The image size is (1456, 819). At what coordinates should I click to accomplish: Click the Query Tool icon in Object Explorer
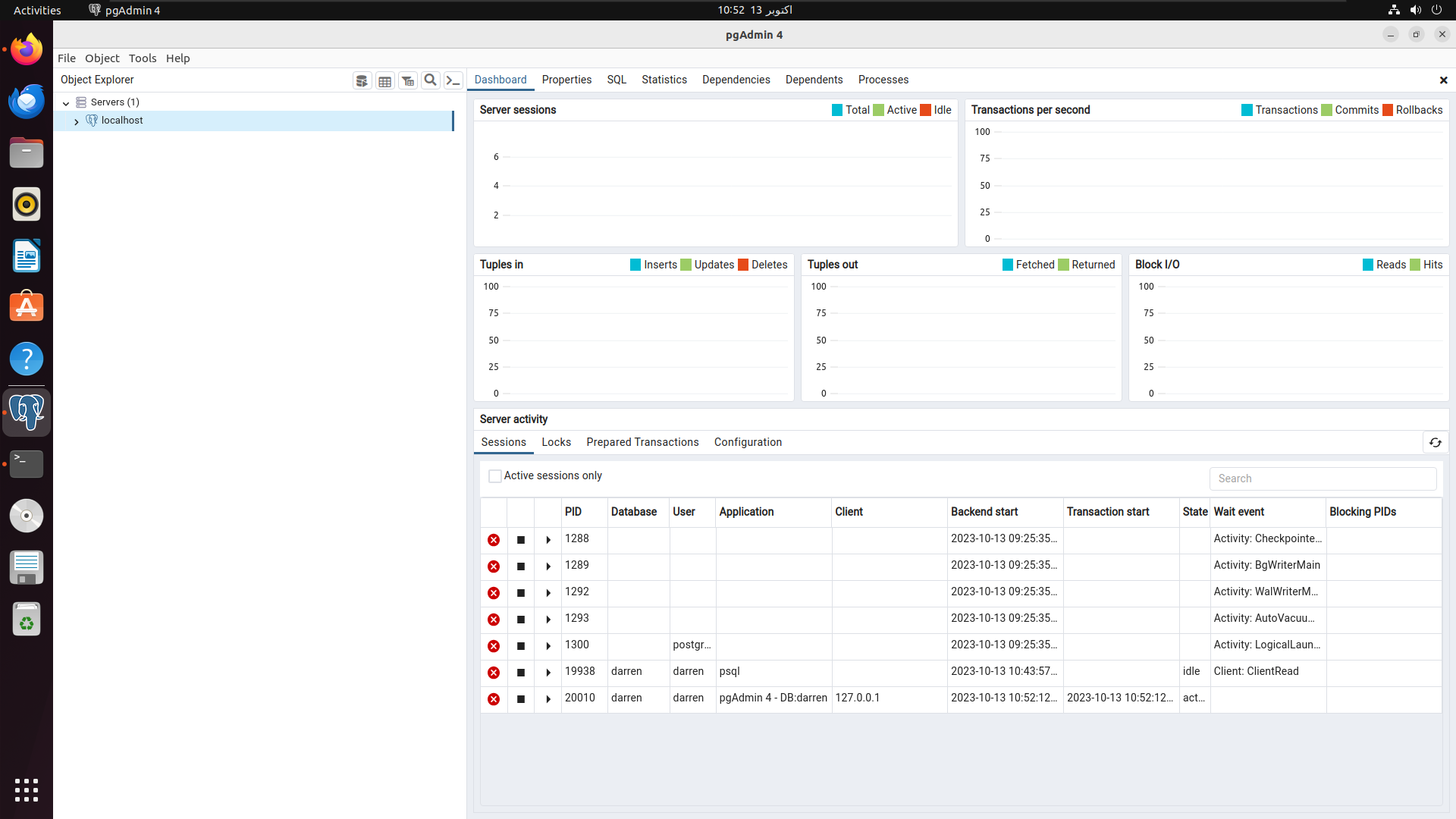pyautogui.click(x=362, y=80)
